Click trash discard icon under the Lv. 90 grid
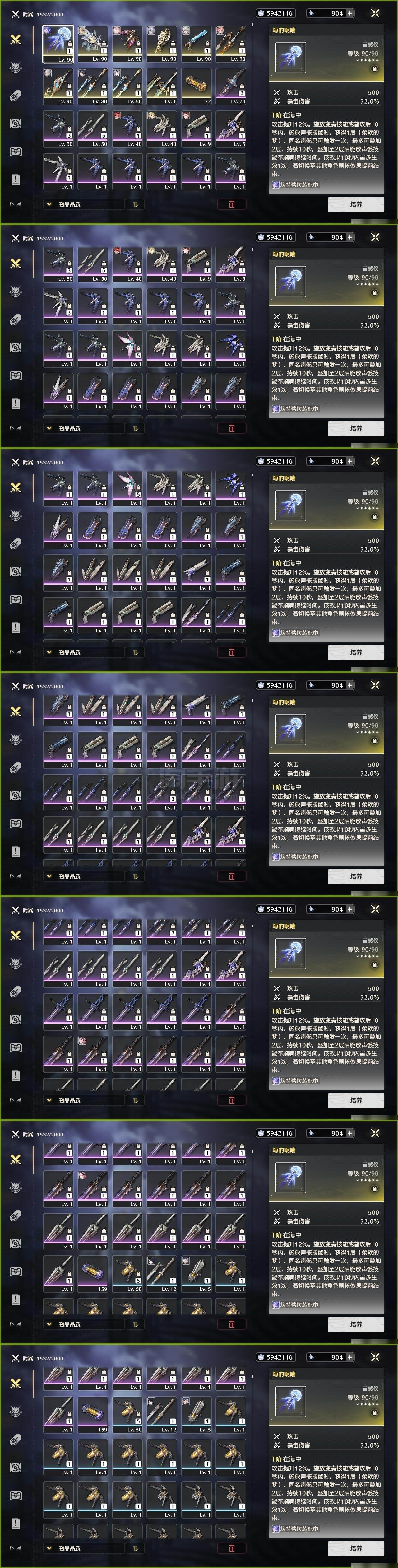Image resolution: width=398 pixels, height=1568 pixels. tap(232, 204)
